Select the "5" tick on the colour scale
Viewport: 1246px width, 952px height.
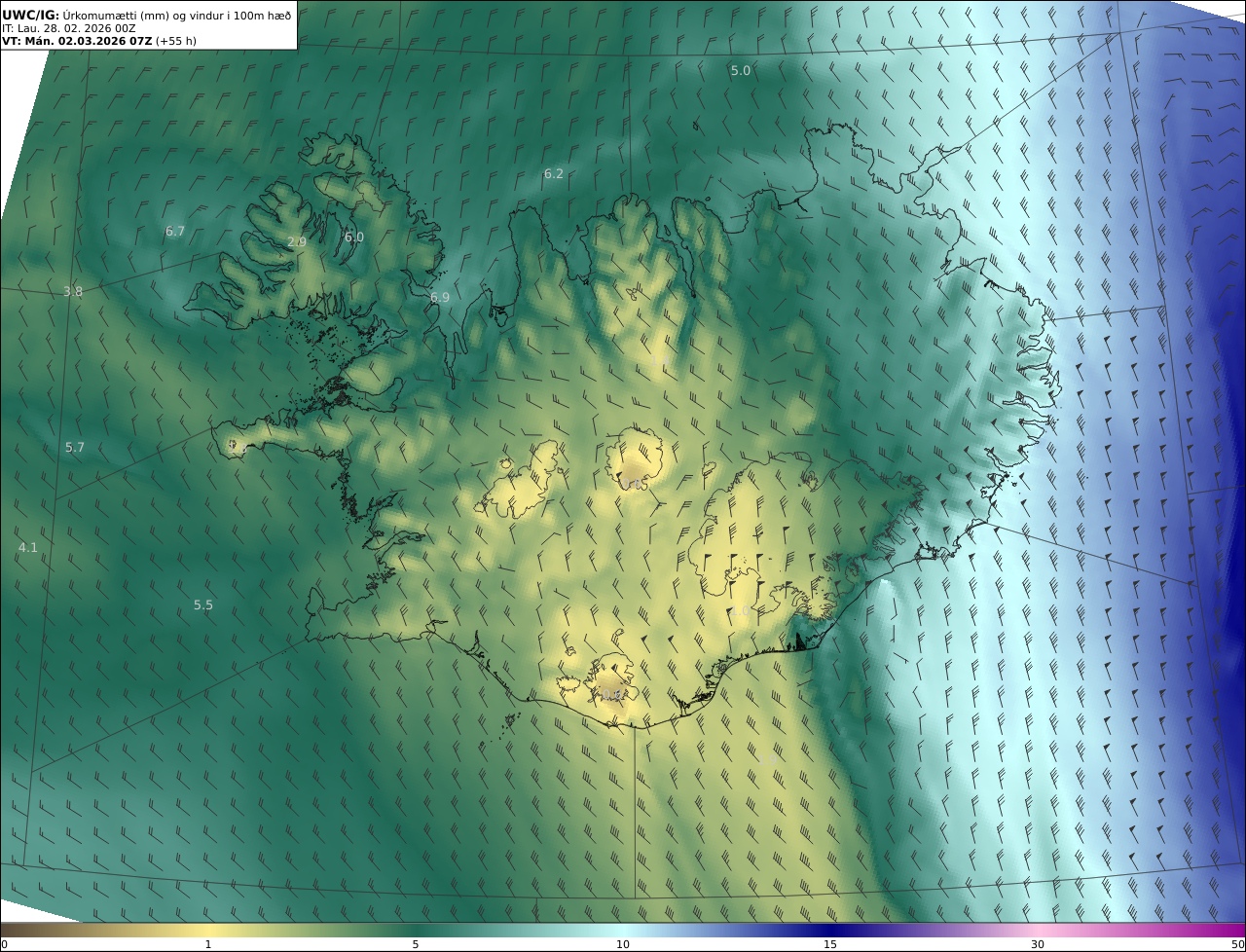416,944
